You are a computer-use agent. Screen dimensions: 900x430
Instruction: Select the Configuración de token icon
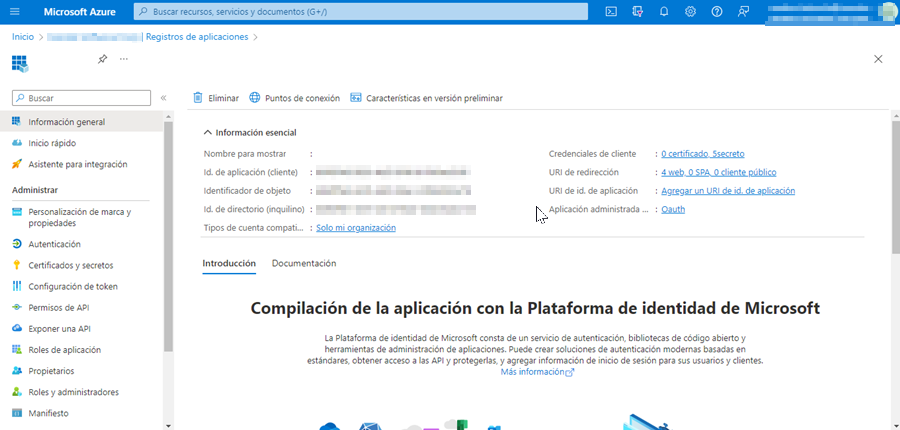click(17, 286)
